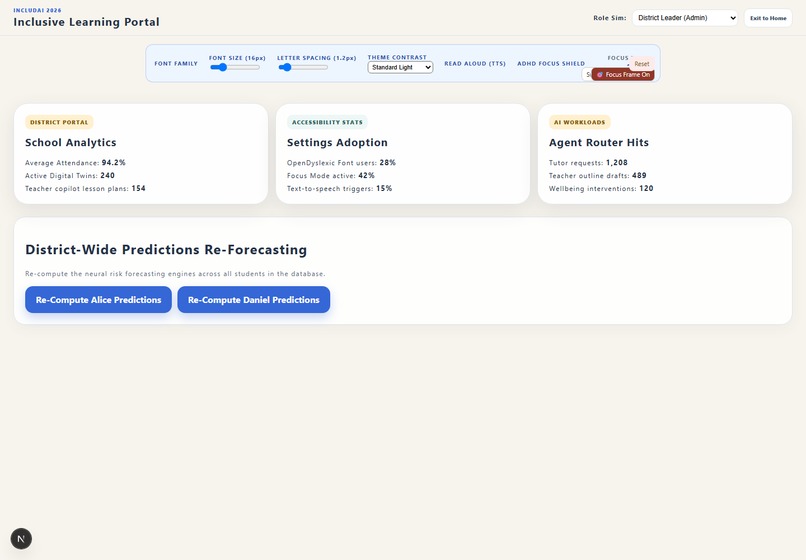The image size is (806, 560).
Task: Click Teacher copilot lesson plans 154
Action: coord(85,188)
